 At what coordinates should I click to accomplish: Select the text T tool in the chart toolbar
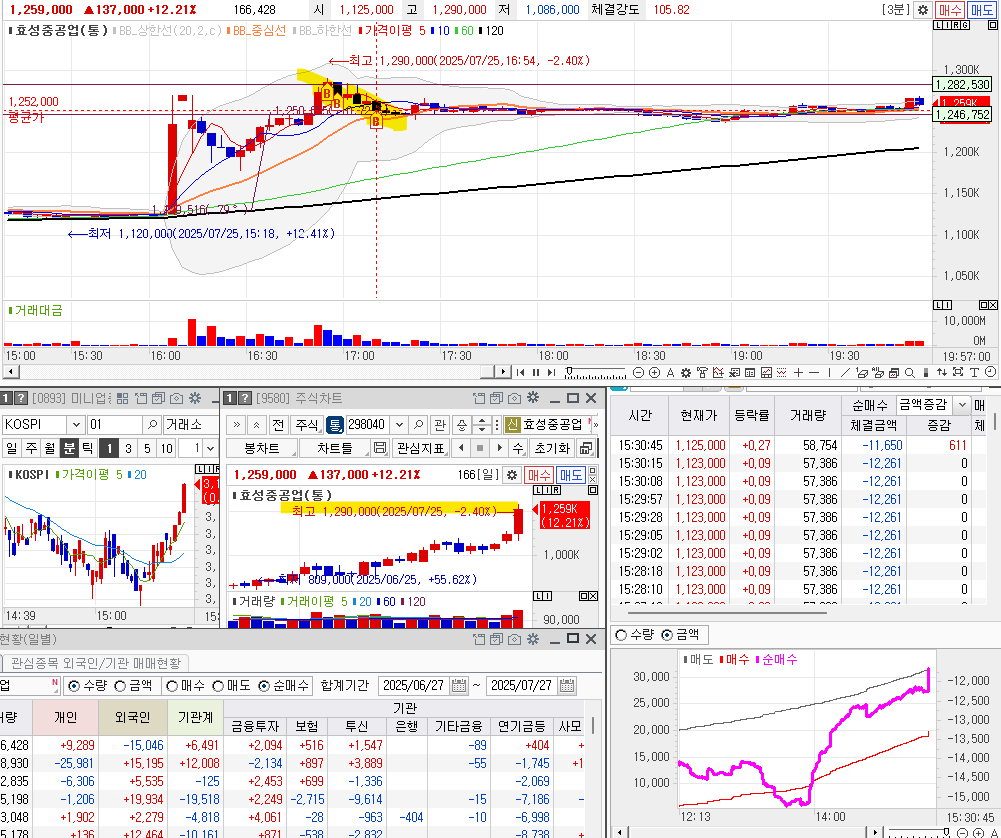(974, 373)
